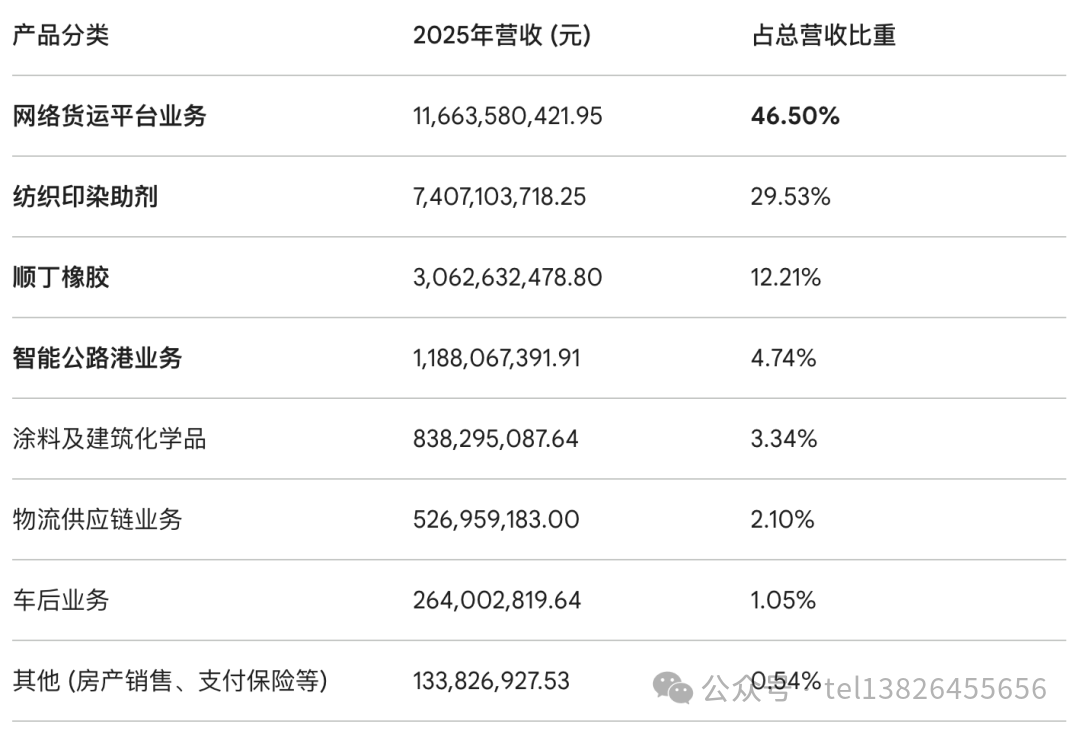1080x731 pixels.
Task: Select the 2025年营收 (元) column header
Action: tap(502, 35)
